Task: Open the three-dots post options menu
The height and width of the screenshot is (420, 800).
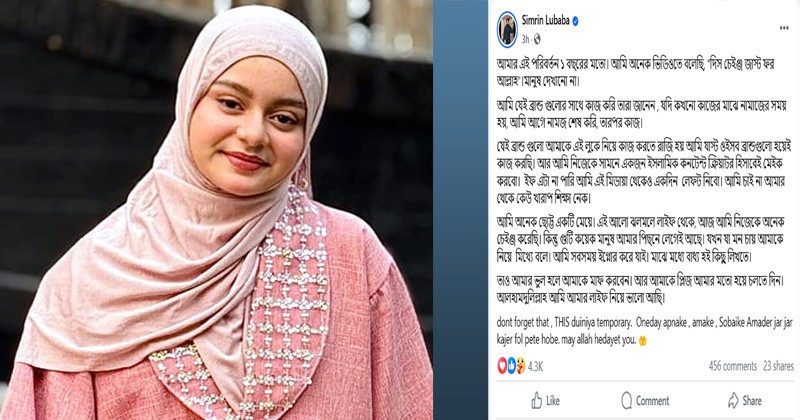Action: point(784,28)
